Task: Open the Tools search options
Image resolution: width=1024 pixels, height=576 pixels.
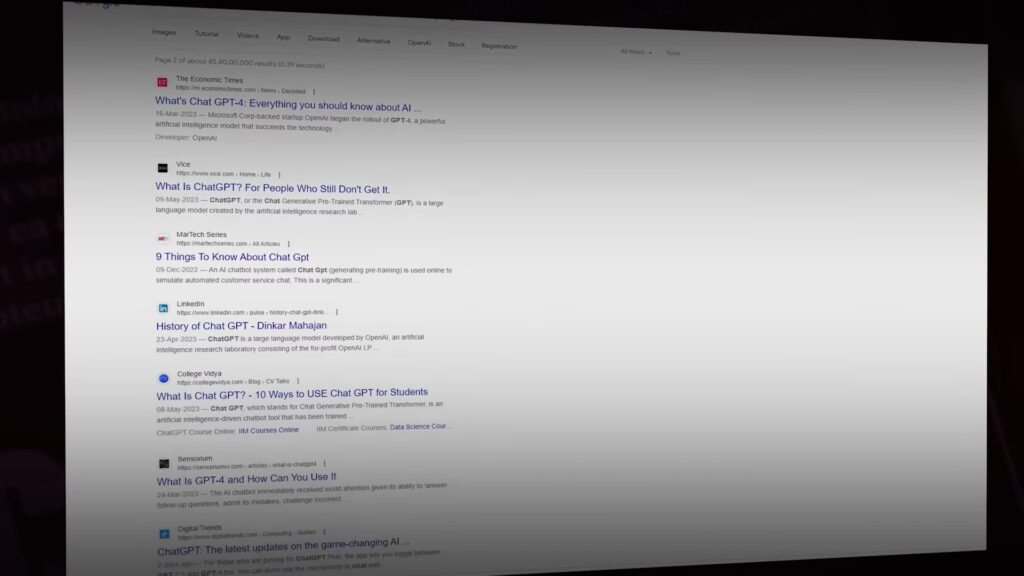Action: tap(673, 53)
